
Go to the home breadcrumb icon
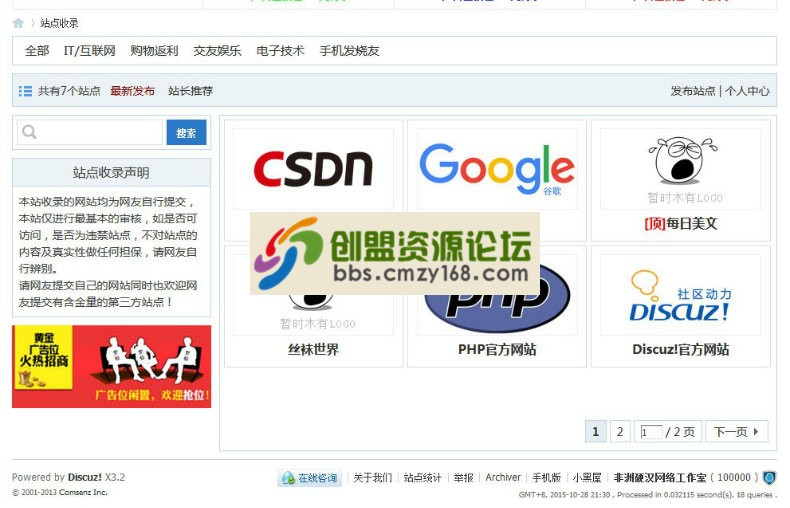click(x=18, y=23)
